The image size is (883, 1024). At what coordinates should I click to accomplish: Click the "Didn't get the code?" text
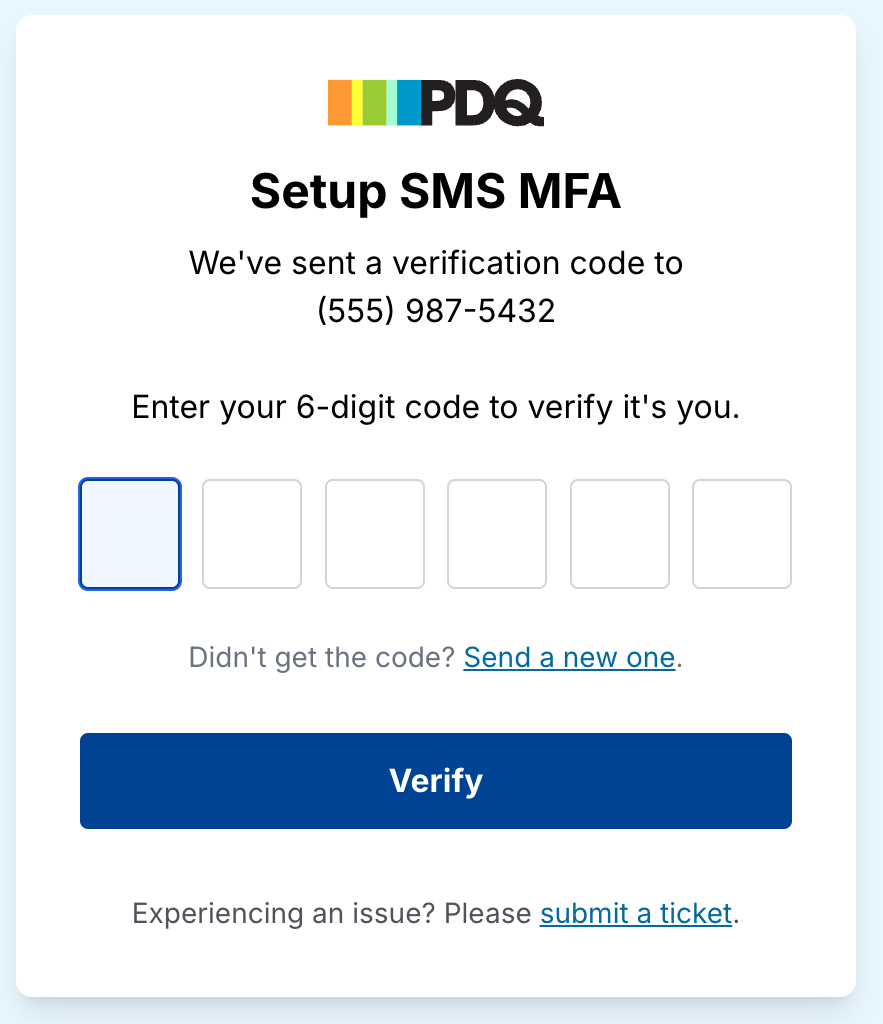[x=321, y=658]
